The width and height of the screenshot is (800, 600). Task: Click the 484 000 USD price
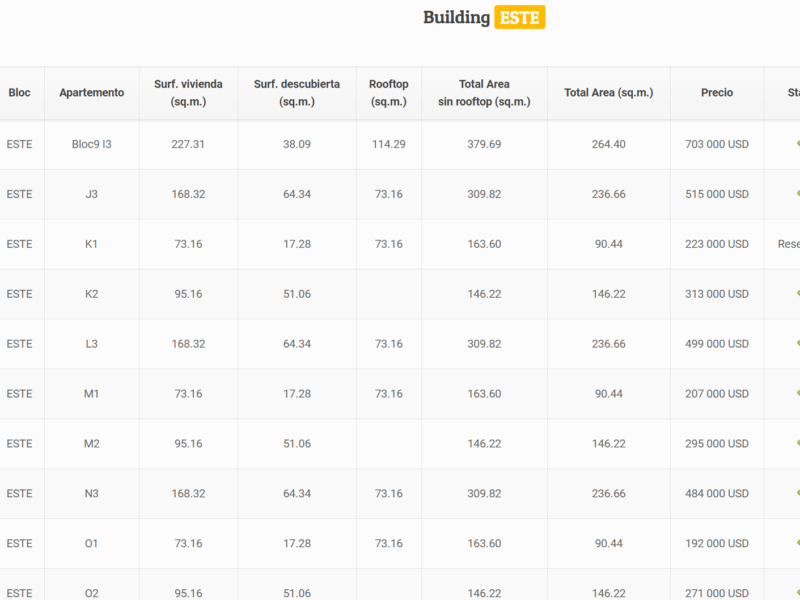pos(717,494)
